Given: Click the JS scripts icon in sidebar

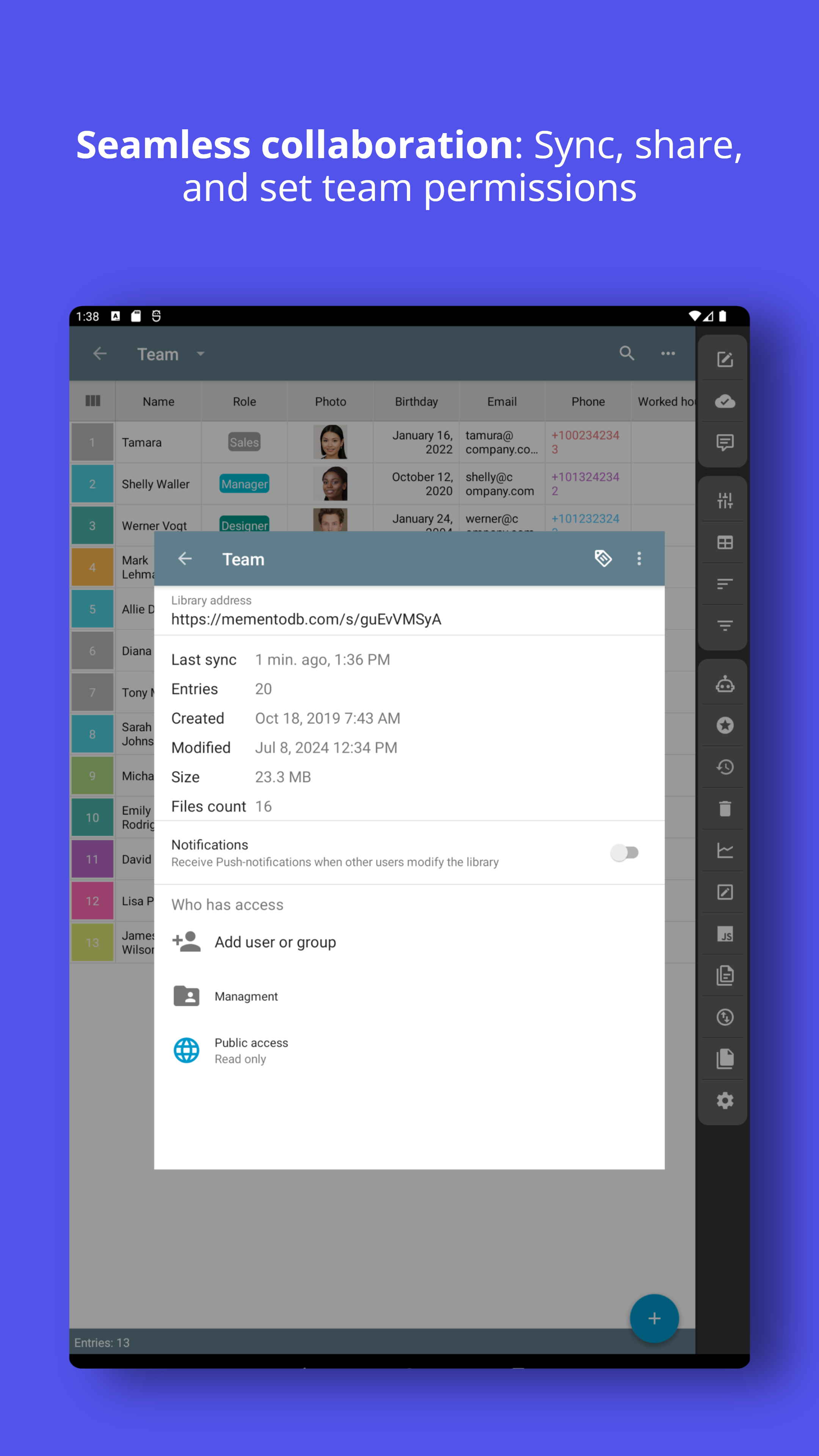Looking at the screenshot, I should tap(725, 934).
